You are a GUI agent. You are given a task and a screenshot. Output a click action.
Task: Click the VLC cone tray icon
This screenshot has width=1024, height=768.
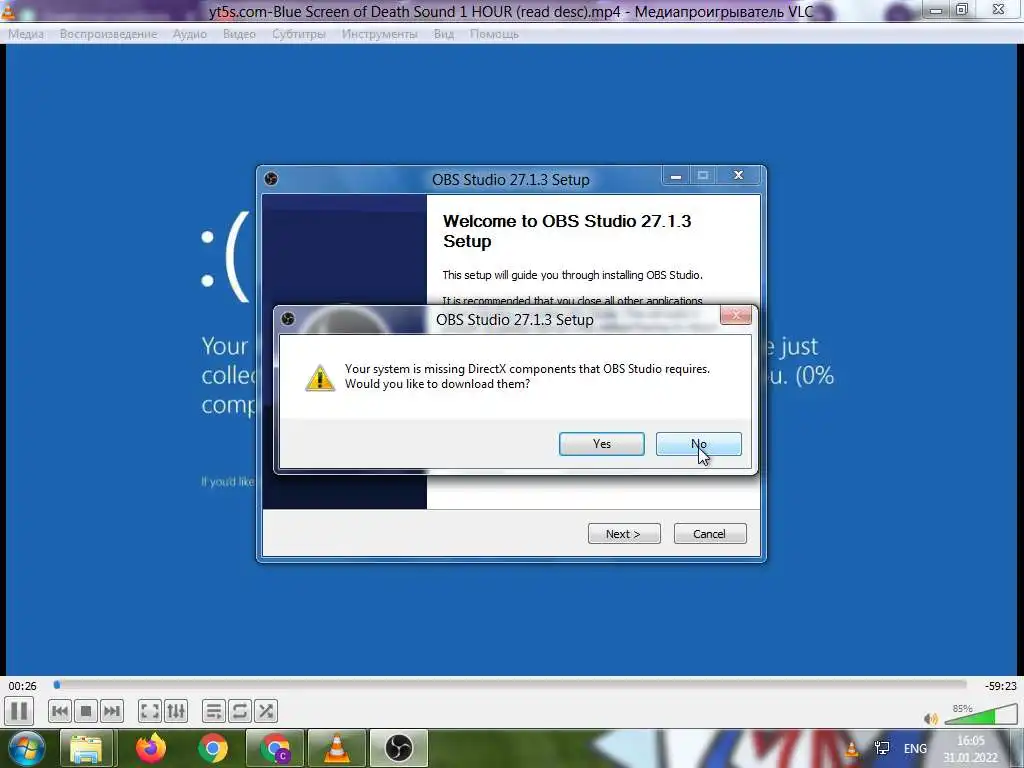(852, 748)
